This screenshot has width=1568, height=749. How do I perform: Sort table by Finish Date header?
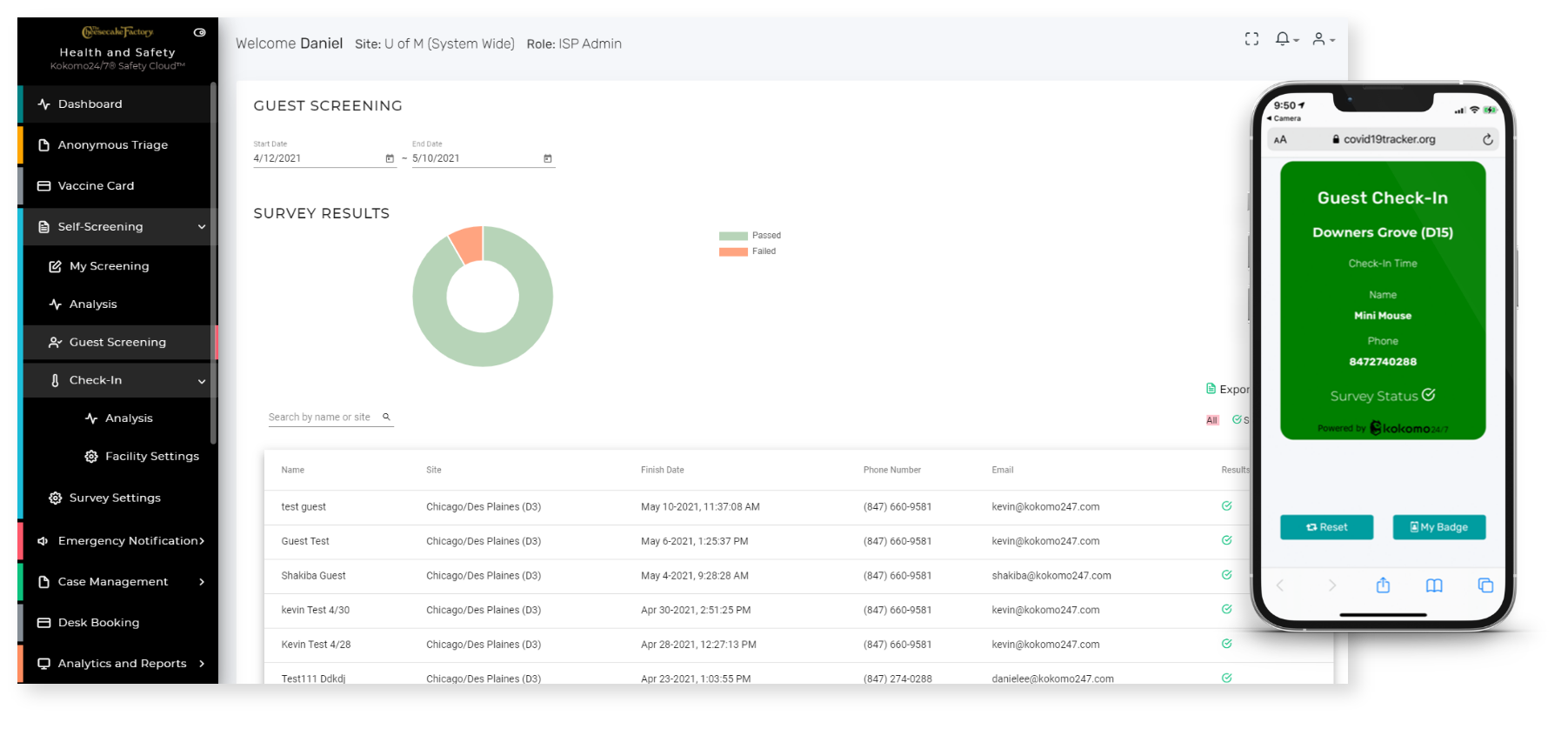tap(663, 471)
